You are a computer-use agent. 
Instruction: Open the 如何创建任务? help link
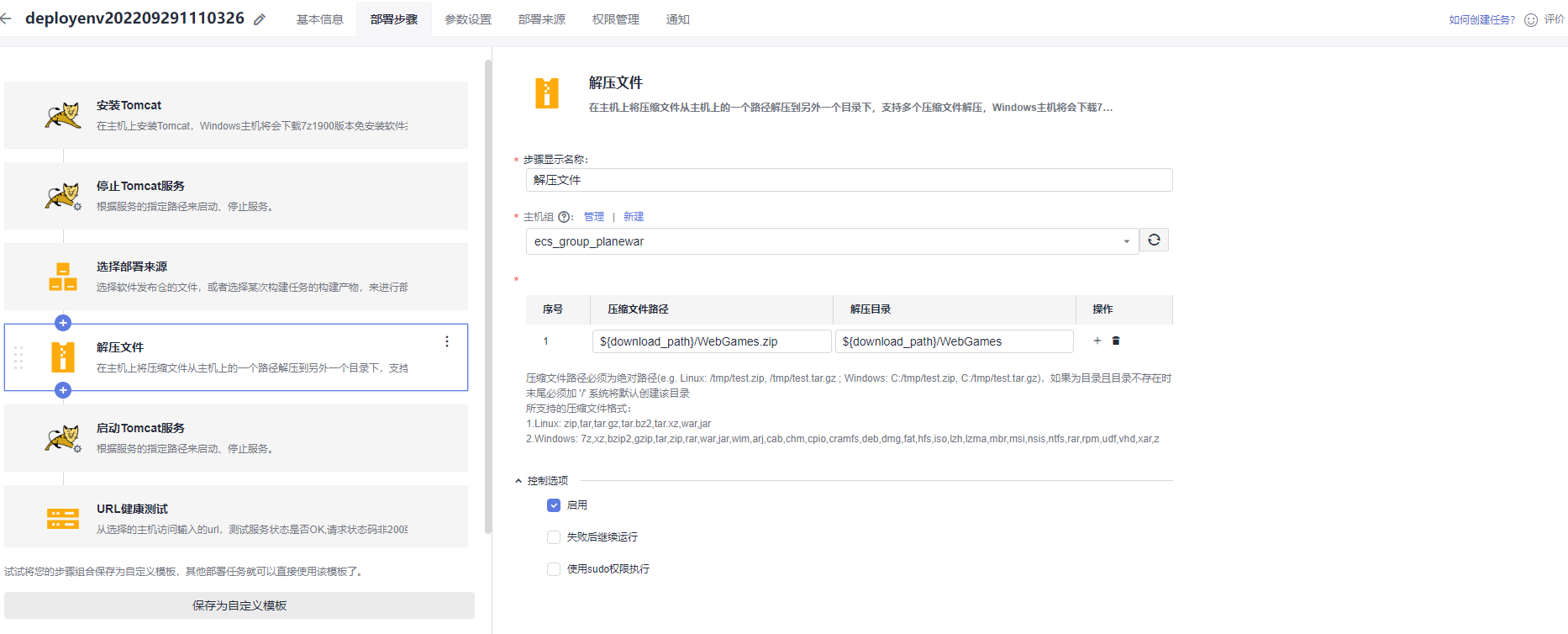[x=1481, y=19]
